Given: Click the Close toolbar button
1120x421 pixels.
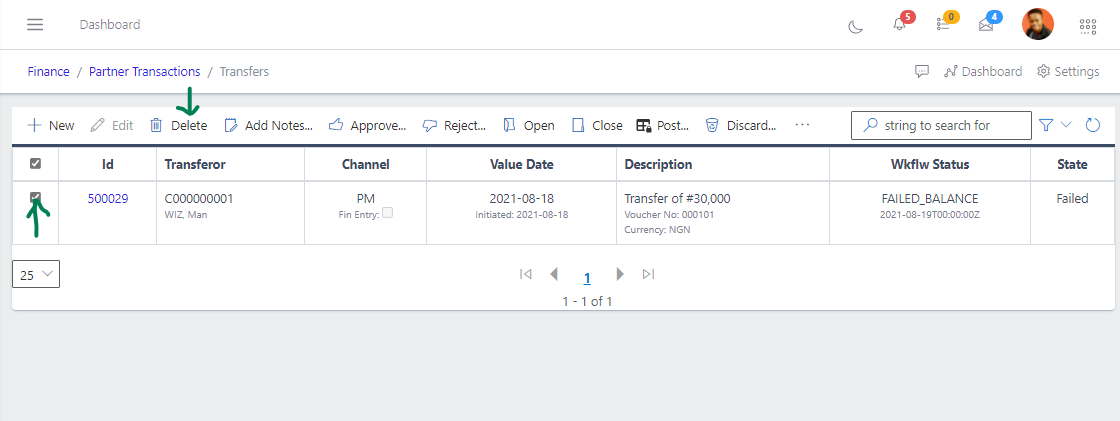Looking at the screenshot, I should 597,125.
